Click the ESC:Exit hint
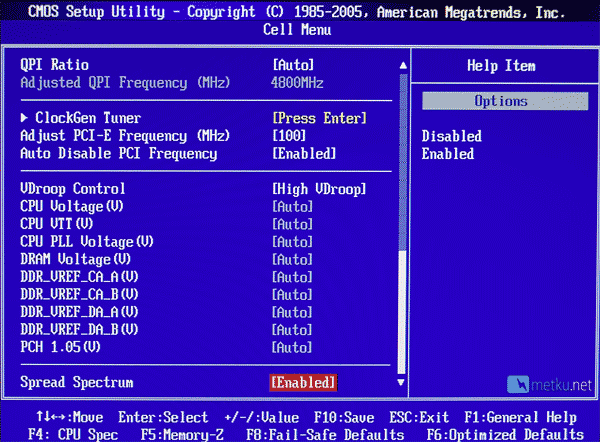Viewport: 600px width, 442px height. click(x=419, y=417)
